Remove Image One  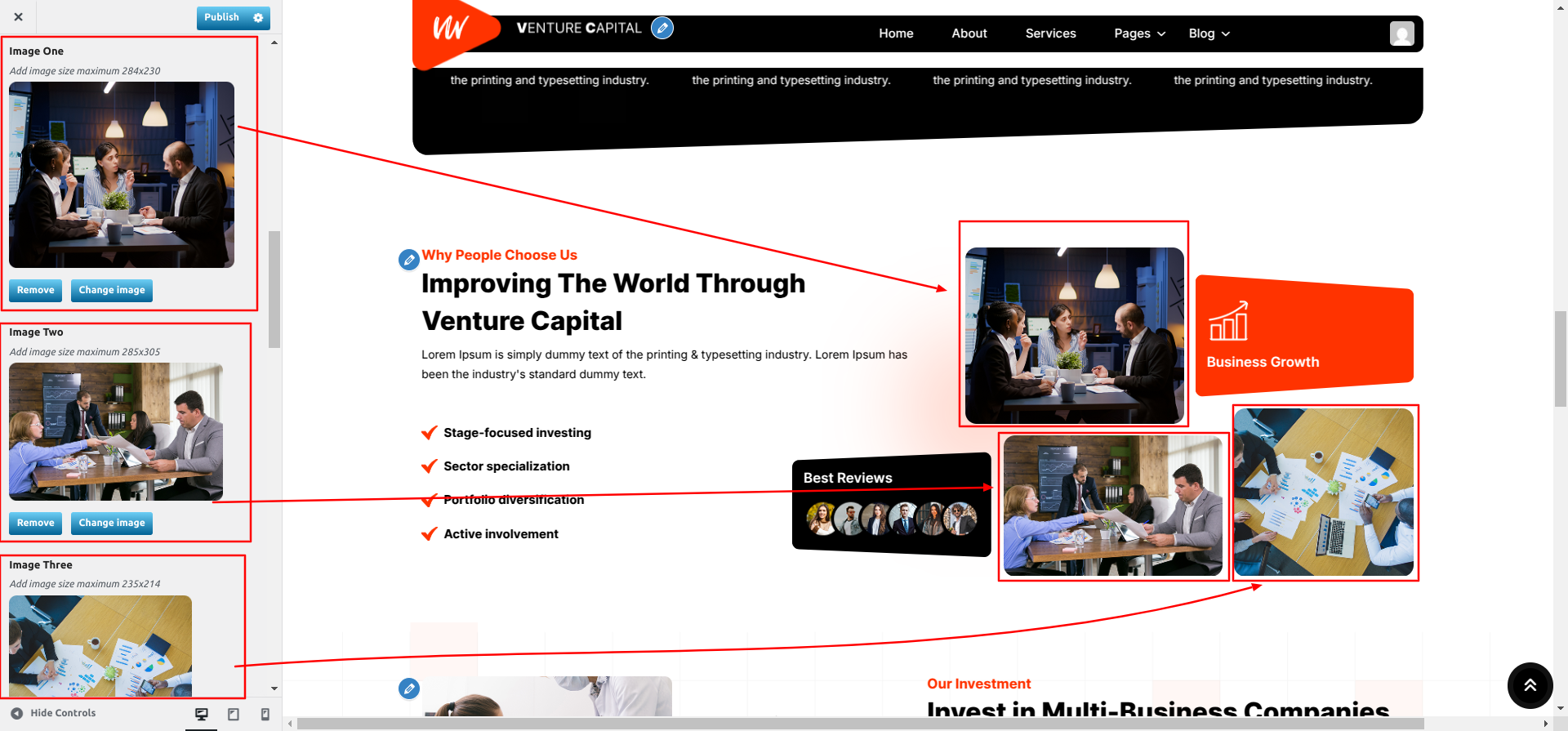(x=36, y=290)
